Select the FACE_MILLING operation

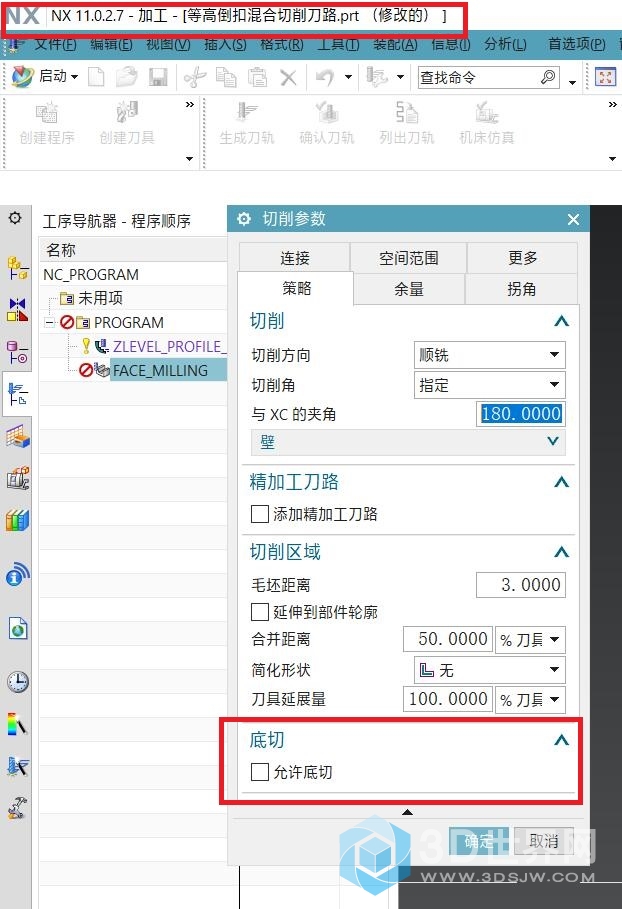[160, 370]
